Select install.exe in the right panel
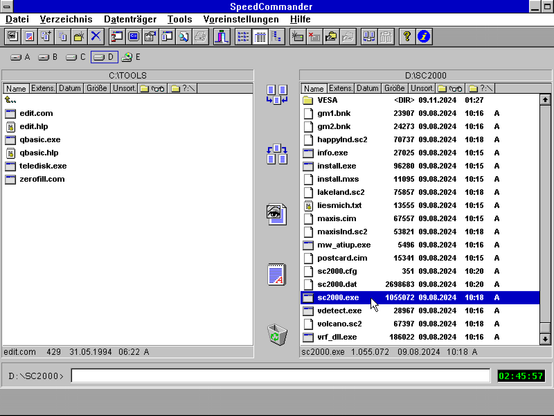This screenshot has height=416, width=554. coord(420,166)
